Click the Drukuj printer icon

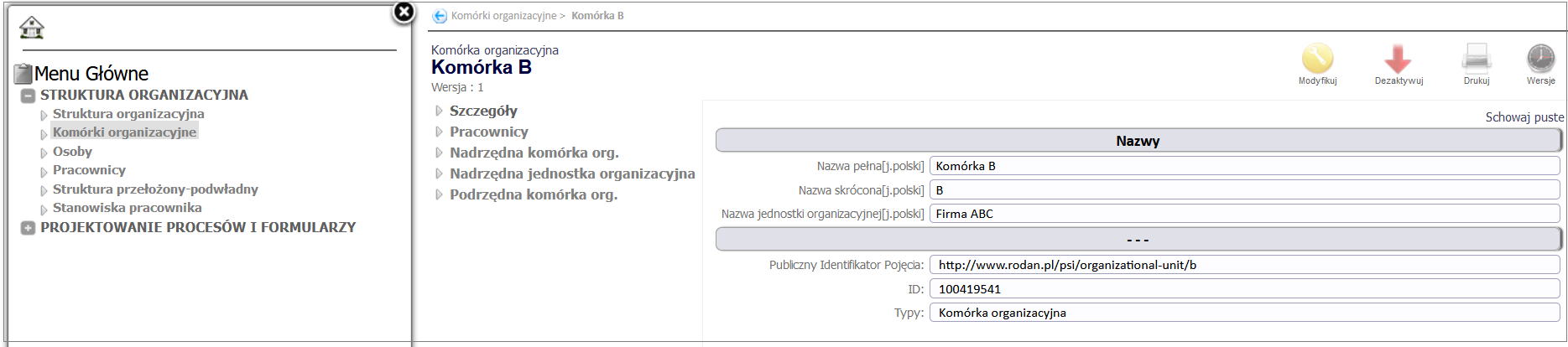(x=1476, y=59)
